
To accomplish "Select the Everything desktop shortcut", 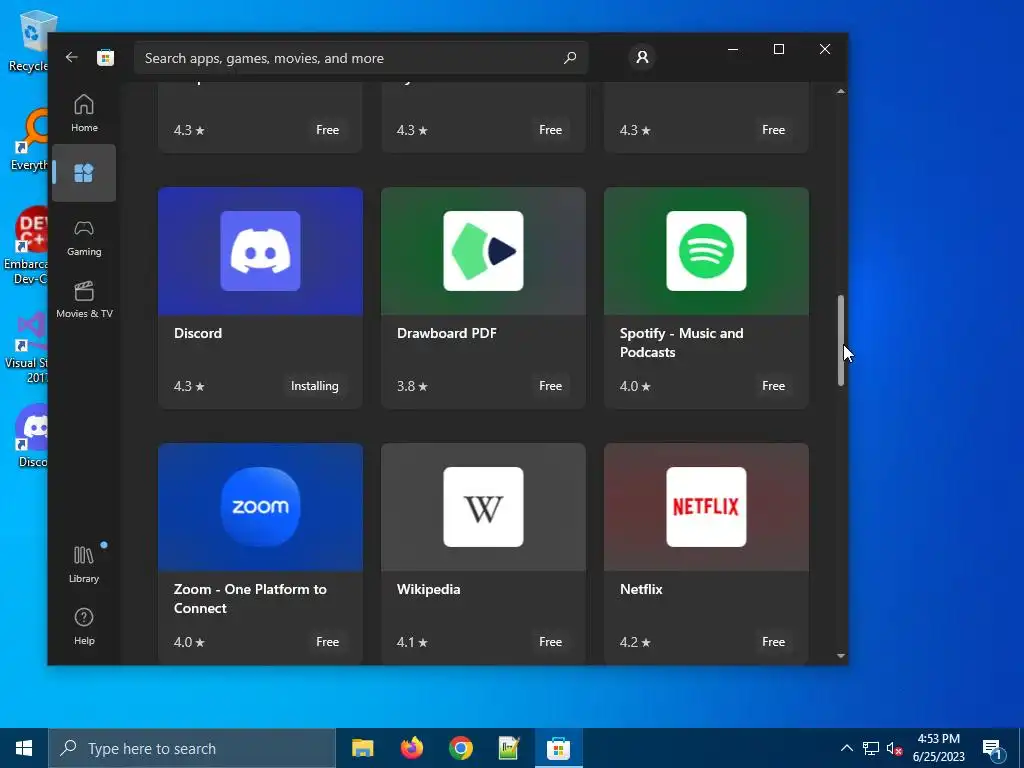I will 31,141.
